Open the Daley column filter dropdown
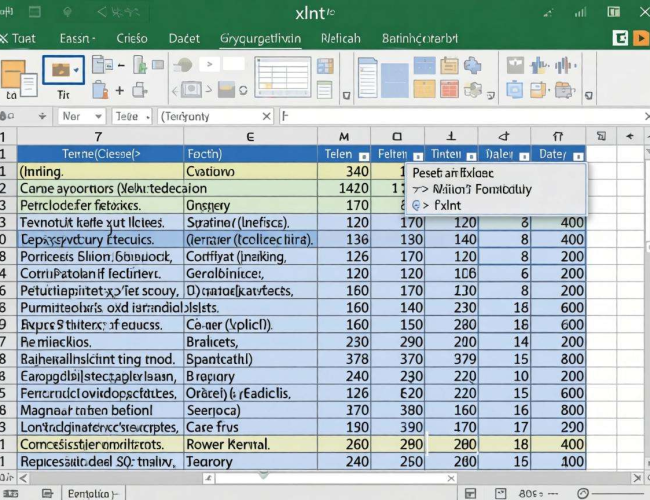The width and height of the screenshot is (650, 500). coord(524,156)
